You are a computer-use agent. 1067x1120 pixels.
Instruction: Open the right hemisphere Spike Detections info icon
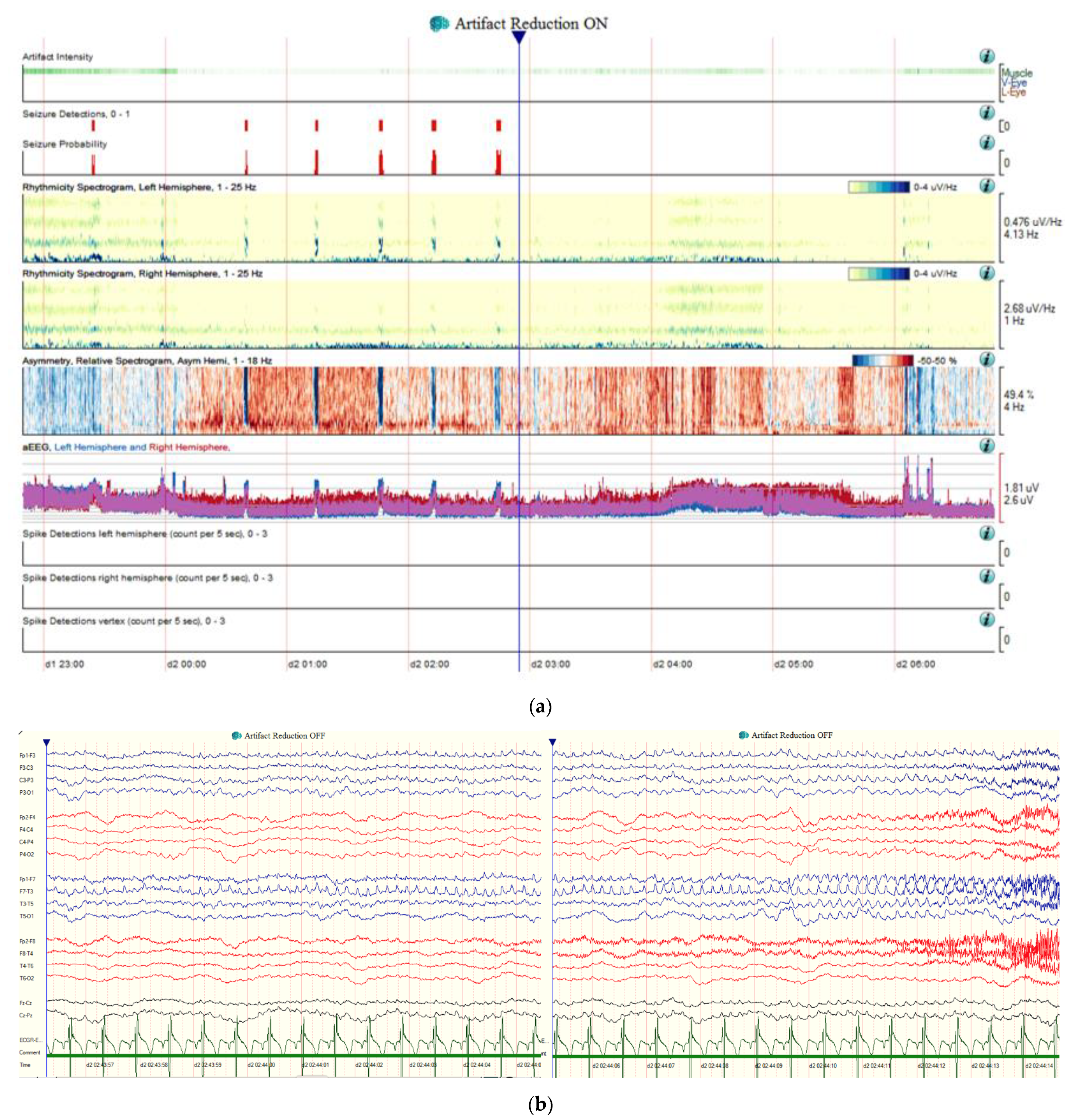click(x=987, y=576)
